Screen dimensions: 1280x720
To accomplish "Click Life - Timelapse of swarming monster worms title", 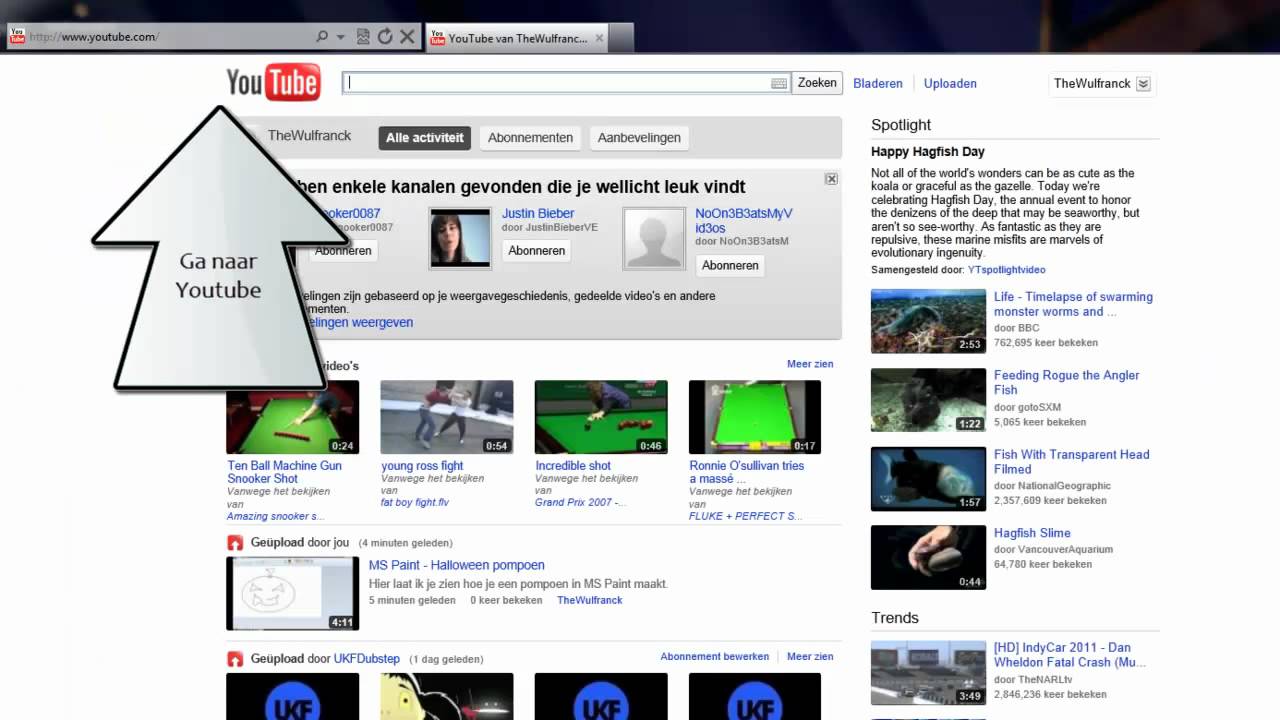I will (x=1073, y=304).
